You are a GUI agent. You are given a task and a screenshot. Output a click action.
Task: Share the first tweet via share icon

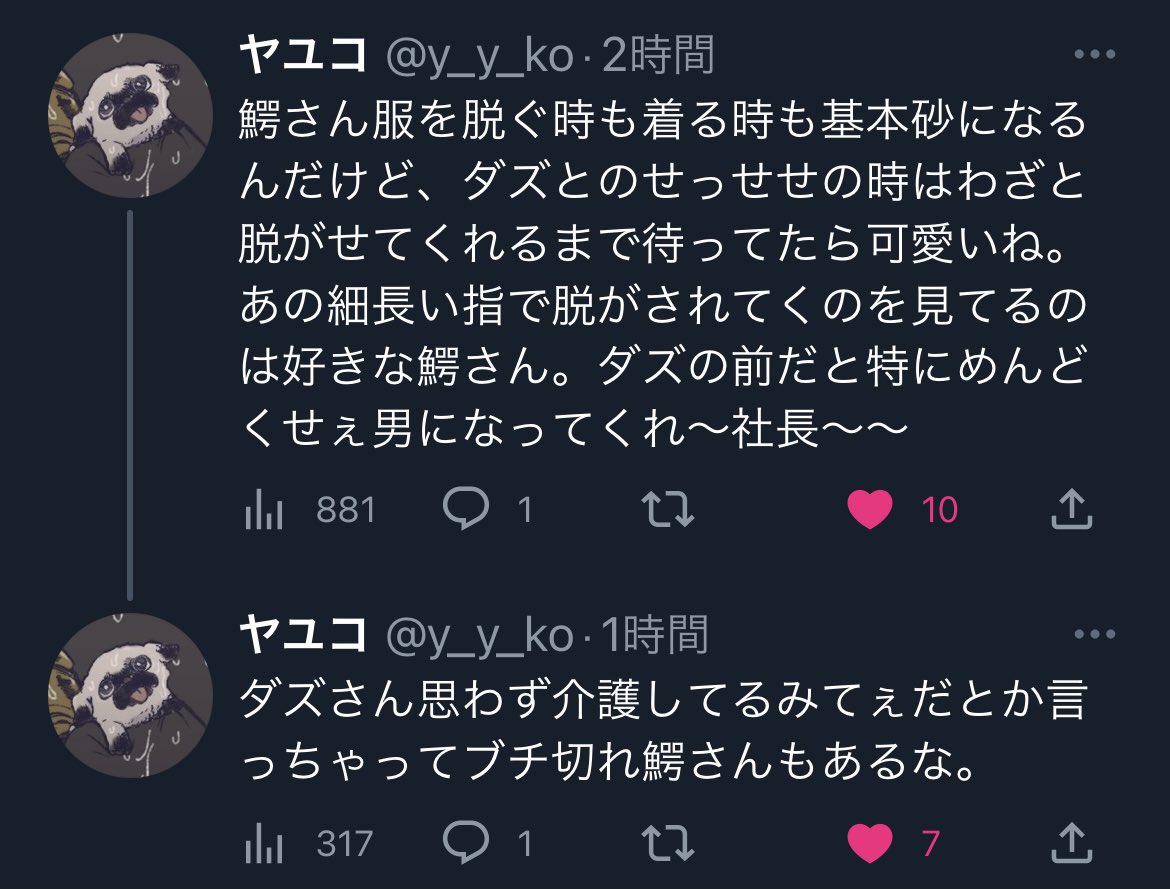[1072, 509]
